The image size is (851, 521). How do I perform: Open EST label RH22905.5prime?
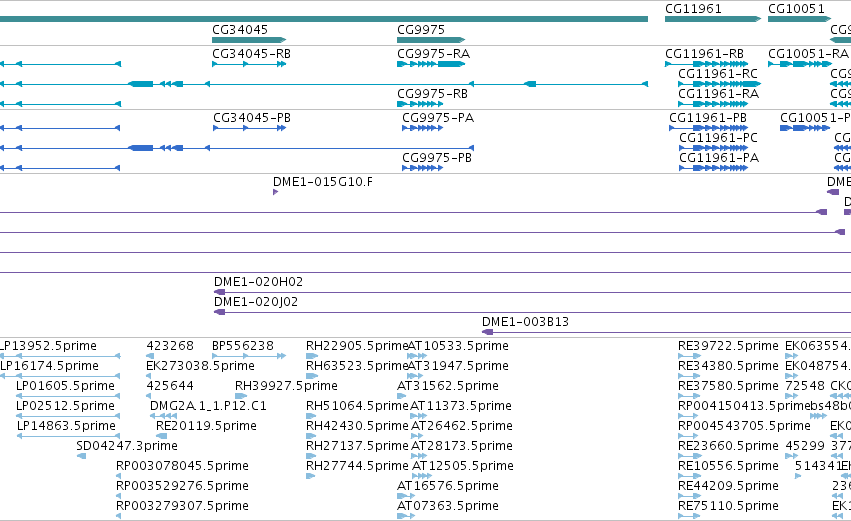(357, 346)
